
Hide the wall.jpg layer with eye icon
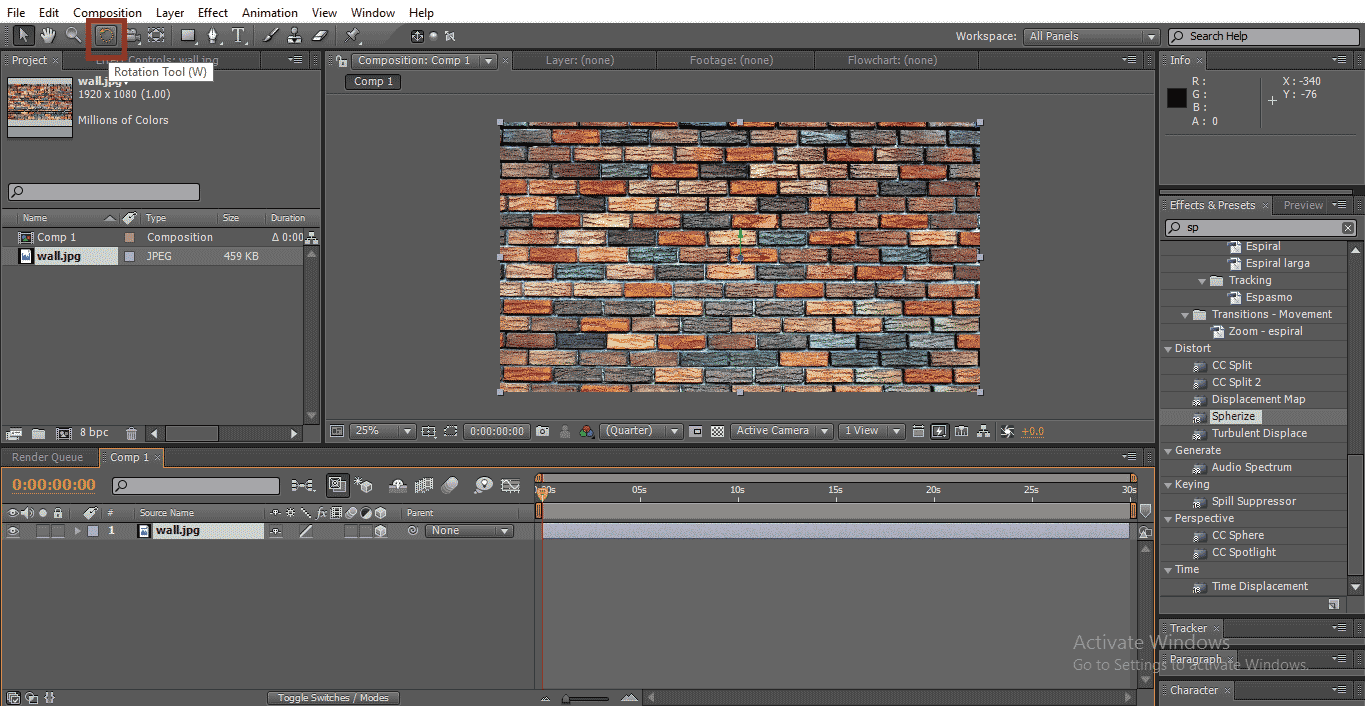13,531
